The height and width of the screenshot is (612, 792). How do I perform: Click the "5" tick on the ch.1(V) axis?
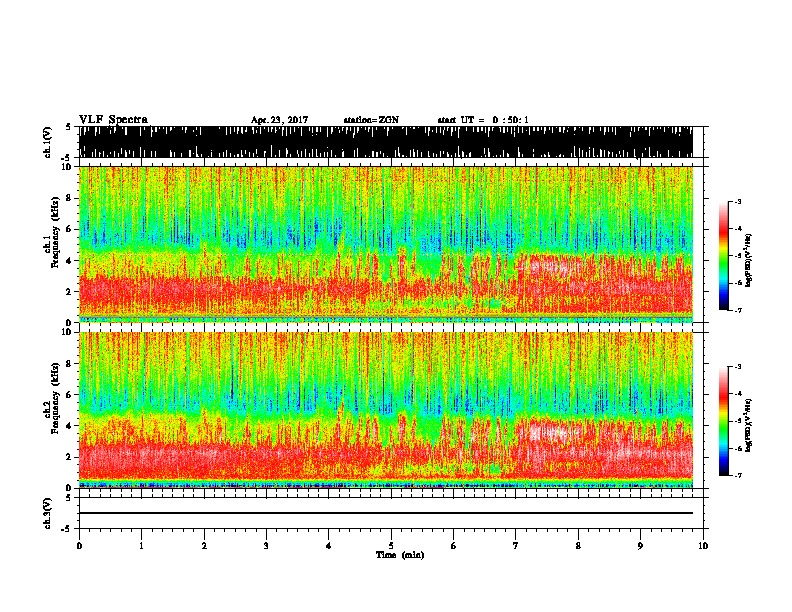(x=68, y=127)
